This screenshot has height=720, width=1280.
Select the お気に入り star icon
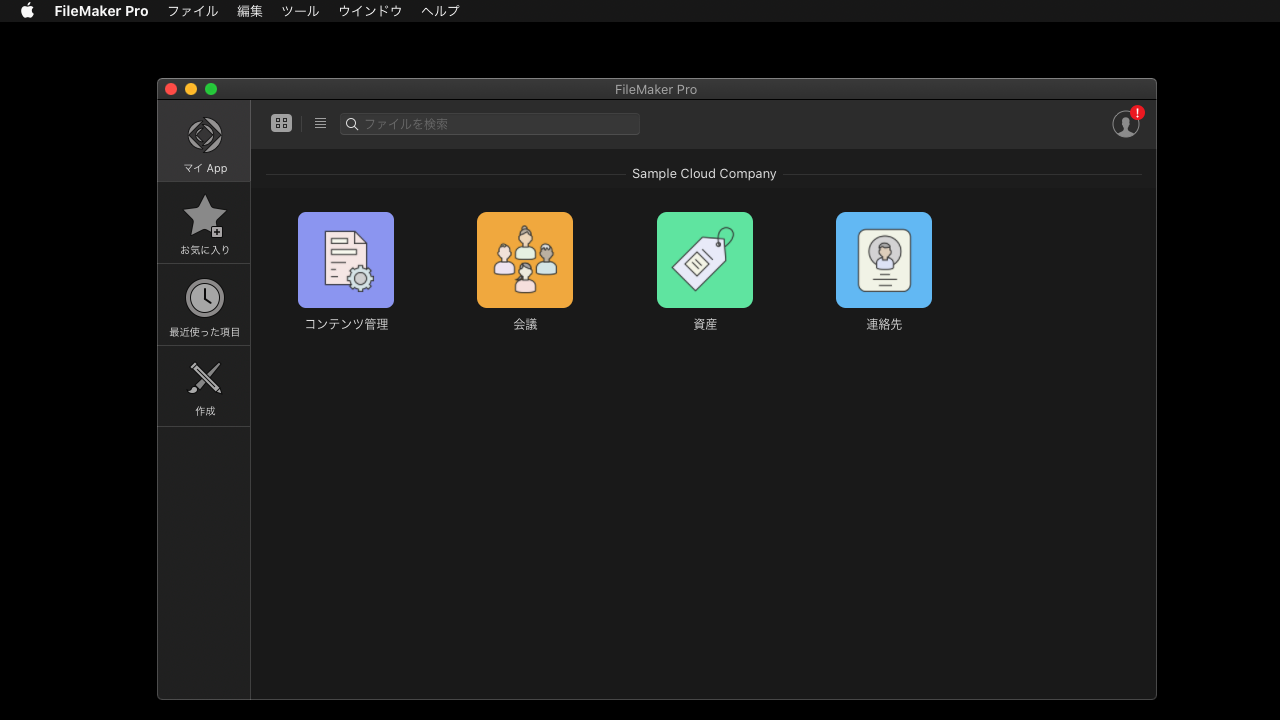click(204, 215)
